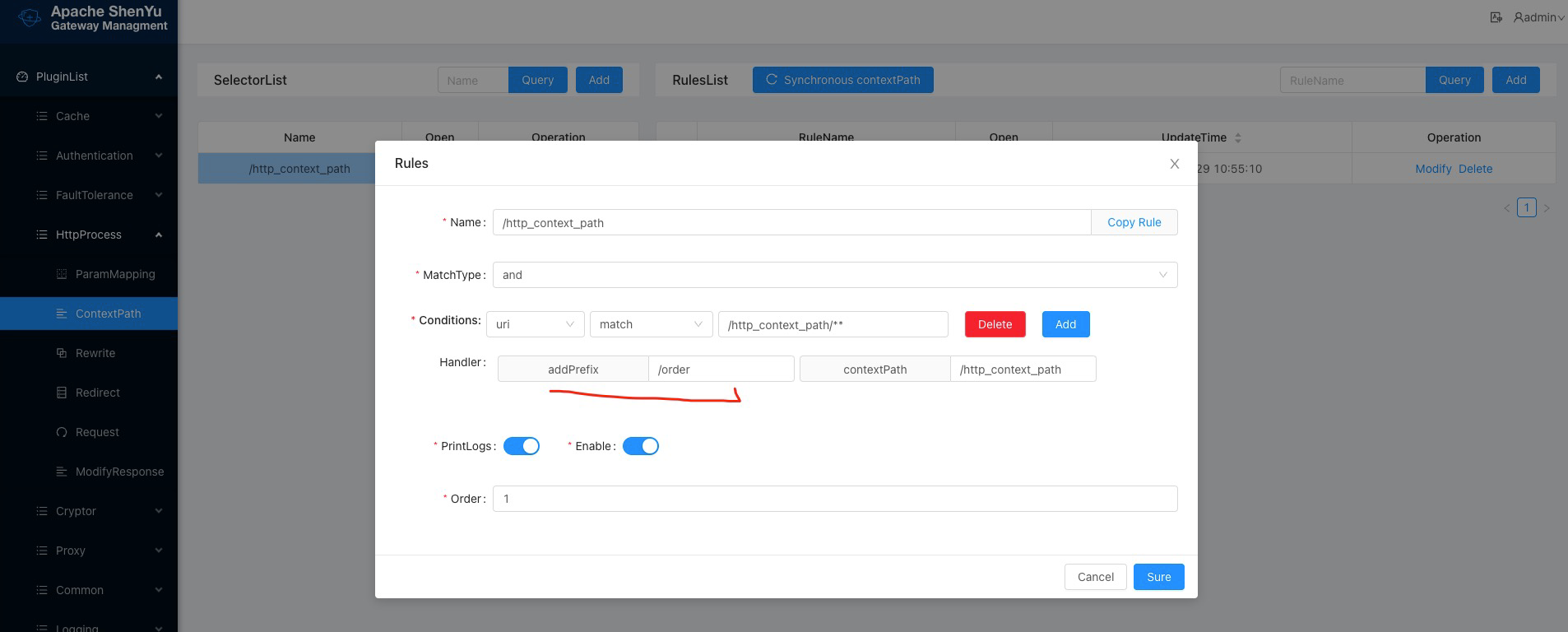Open the match operator dropdown

[x=651, y=324]
